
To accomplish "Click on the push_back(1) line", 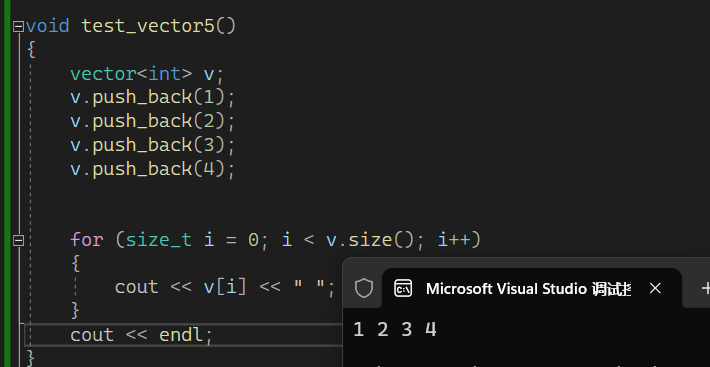I will (153, 97).
